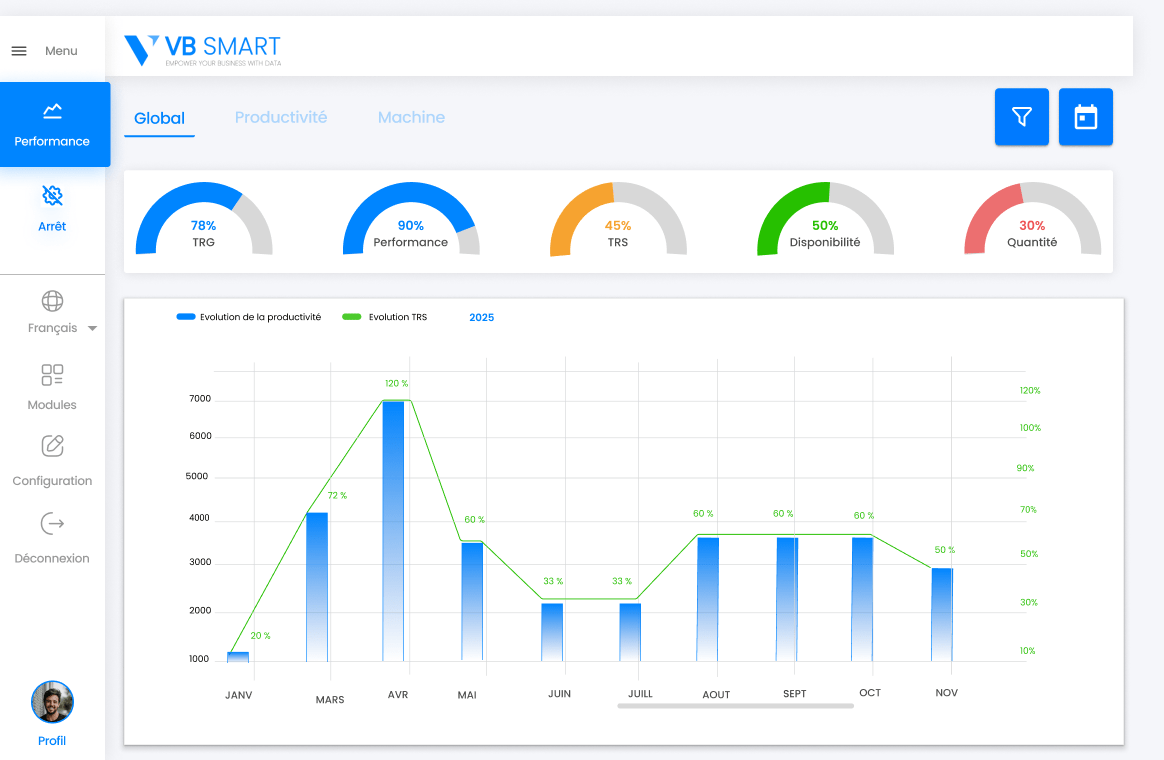Switch to the Machine tab
The width and height of the screenshot is (1164, 760).
click(411, 117)
